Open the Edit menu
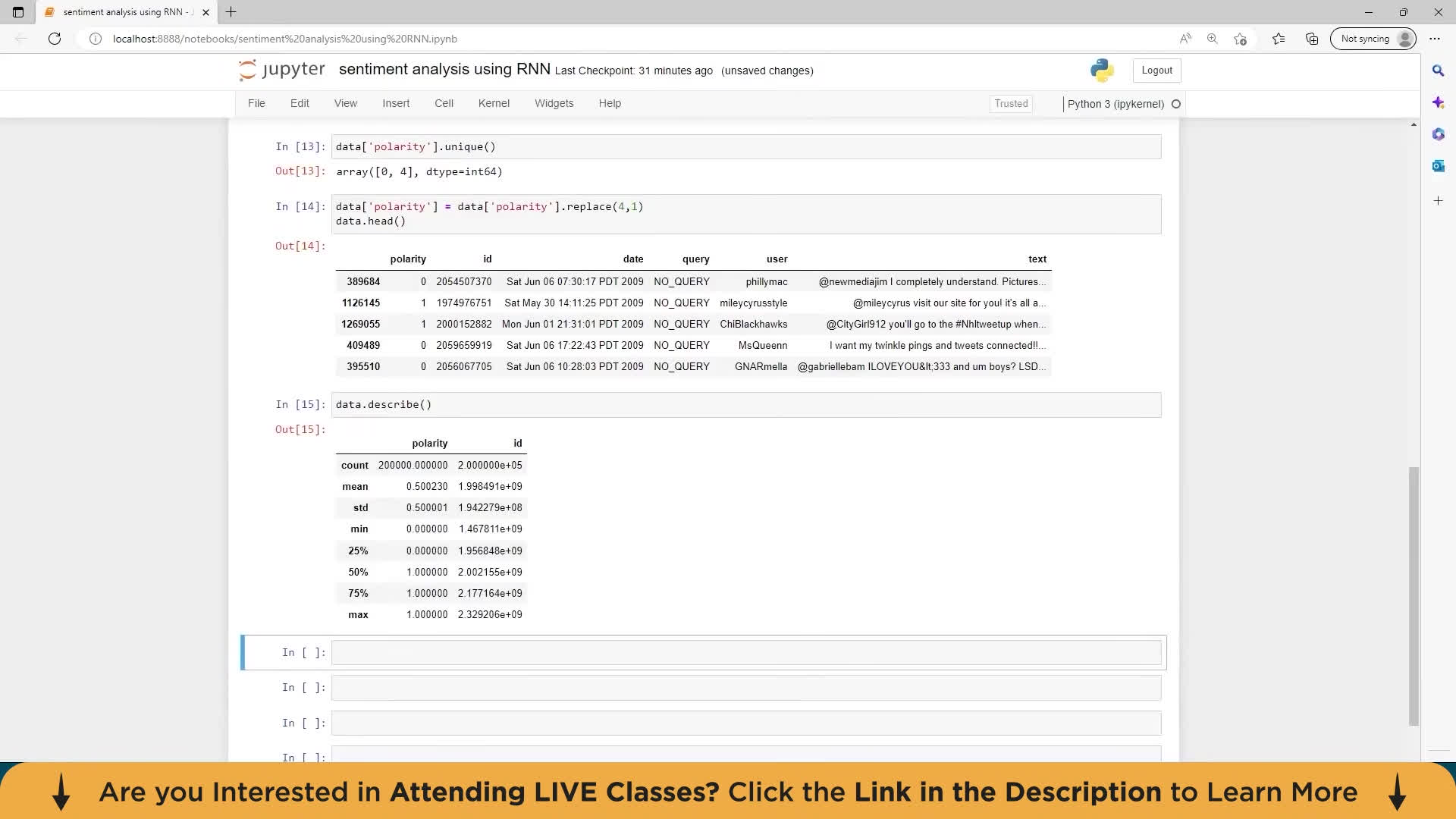The height and width of the screenshot is (819, 1456). pyautogui.click(x=300, y=103)
